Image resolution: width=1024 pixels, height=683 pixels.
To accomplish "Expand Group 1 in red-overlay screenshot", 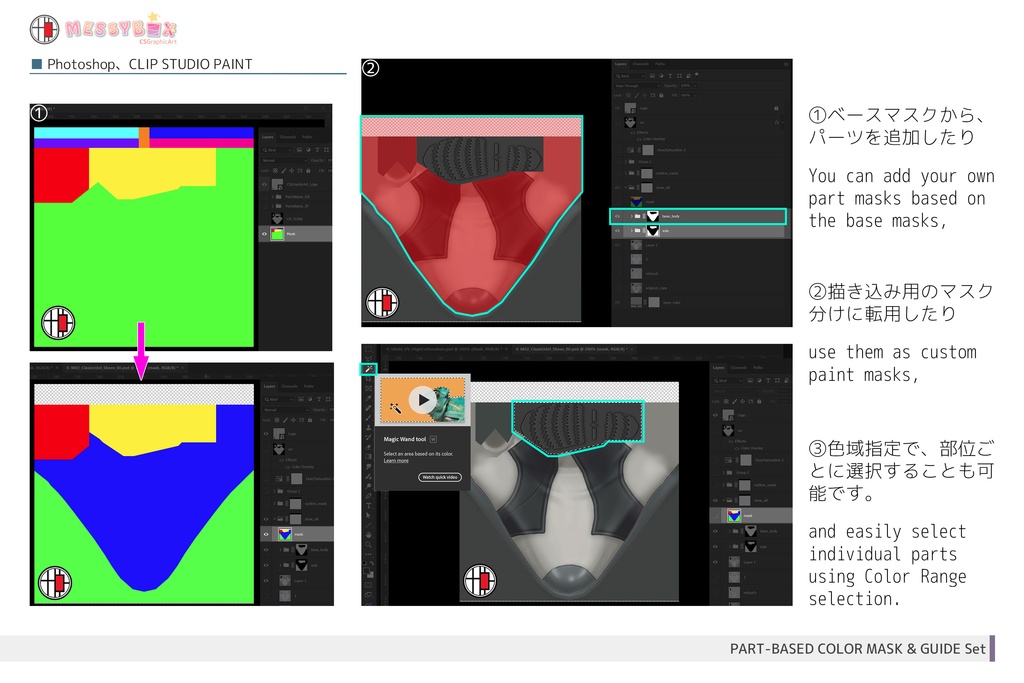I will 626,162.
